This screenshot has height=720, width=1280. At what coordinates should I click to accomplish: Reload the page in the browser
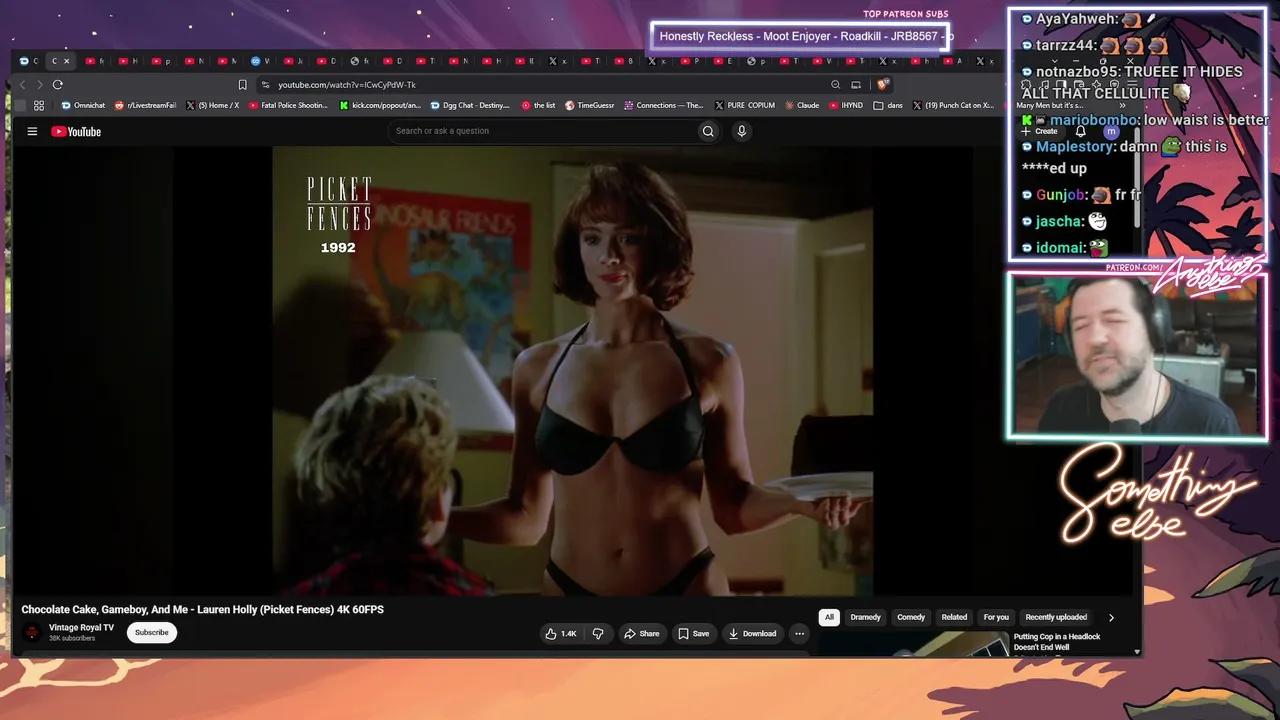(x=57, y=85)
